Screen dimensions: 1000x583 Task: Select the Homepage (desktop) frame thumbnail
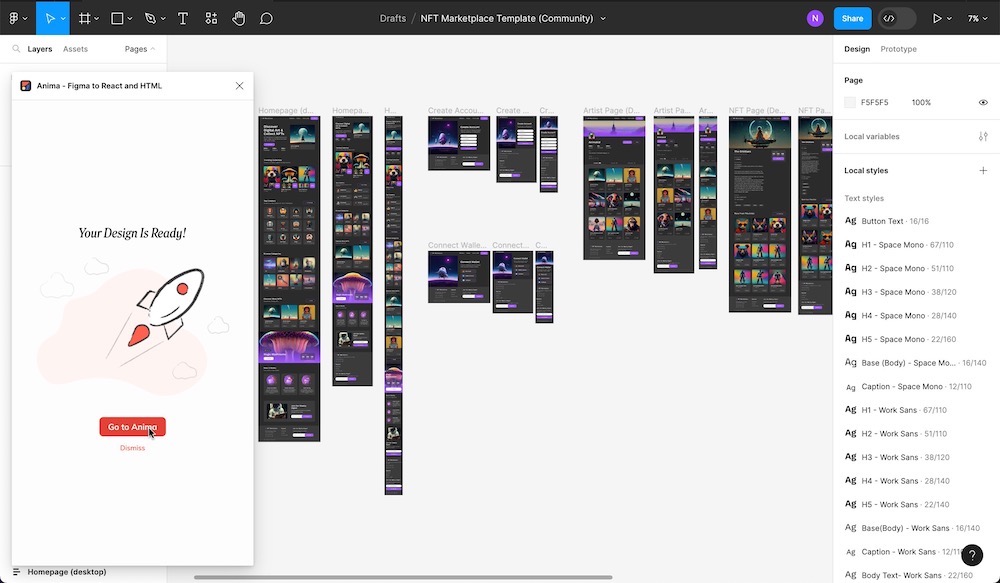[x=289, y=279]
